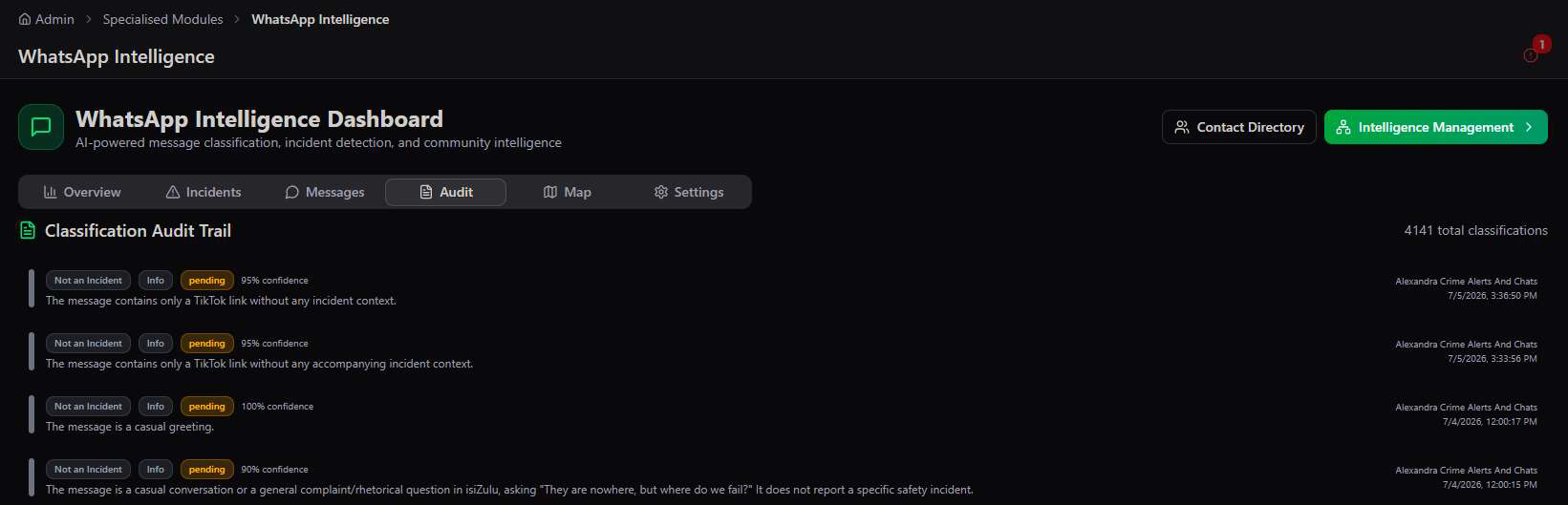Click the speech bubble icon in Messages tab
1568x505 pixels.
click(x=292, y=192)
